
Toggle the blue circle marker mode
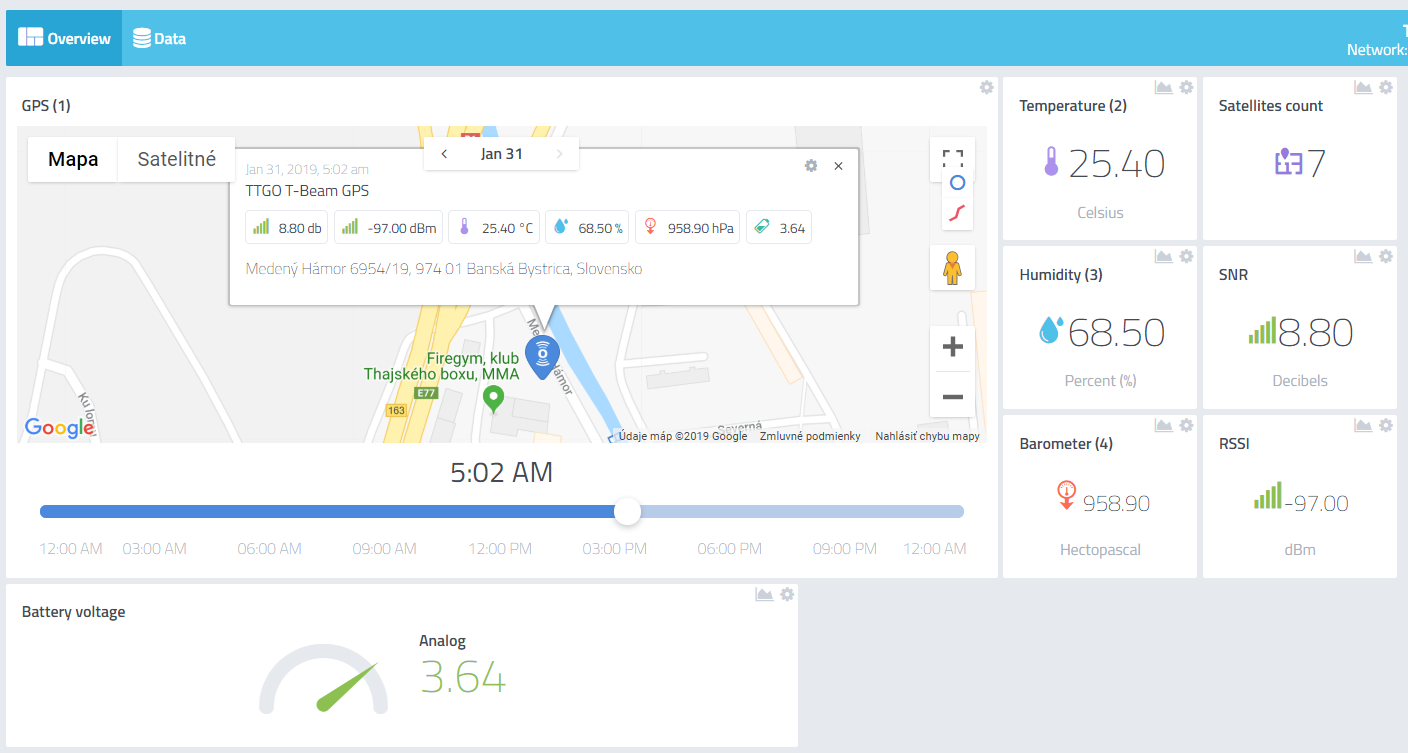pos(956,184)
